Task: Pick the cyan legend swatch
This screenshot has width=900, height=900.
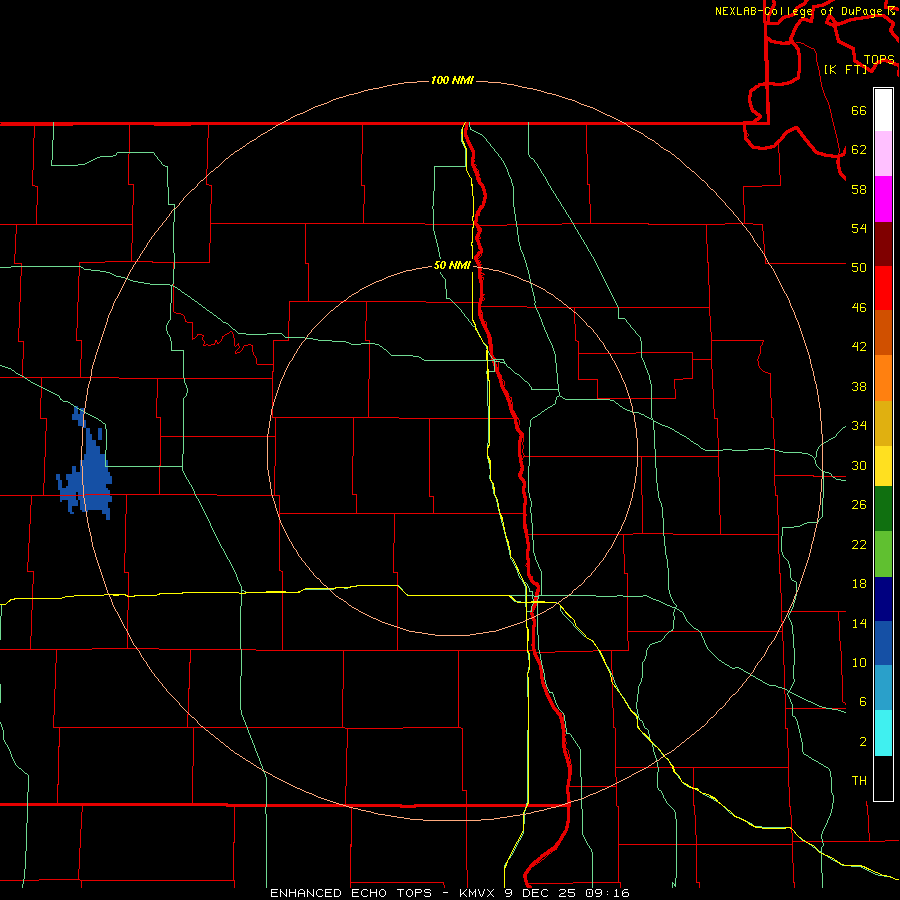Action: pos(883,733)
